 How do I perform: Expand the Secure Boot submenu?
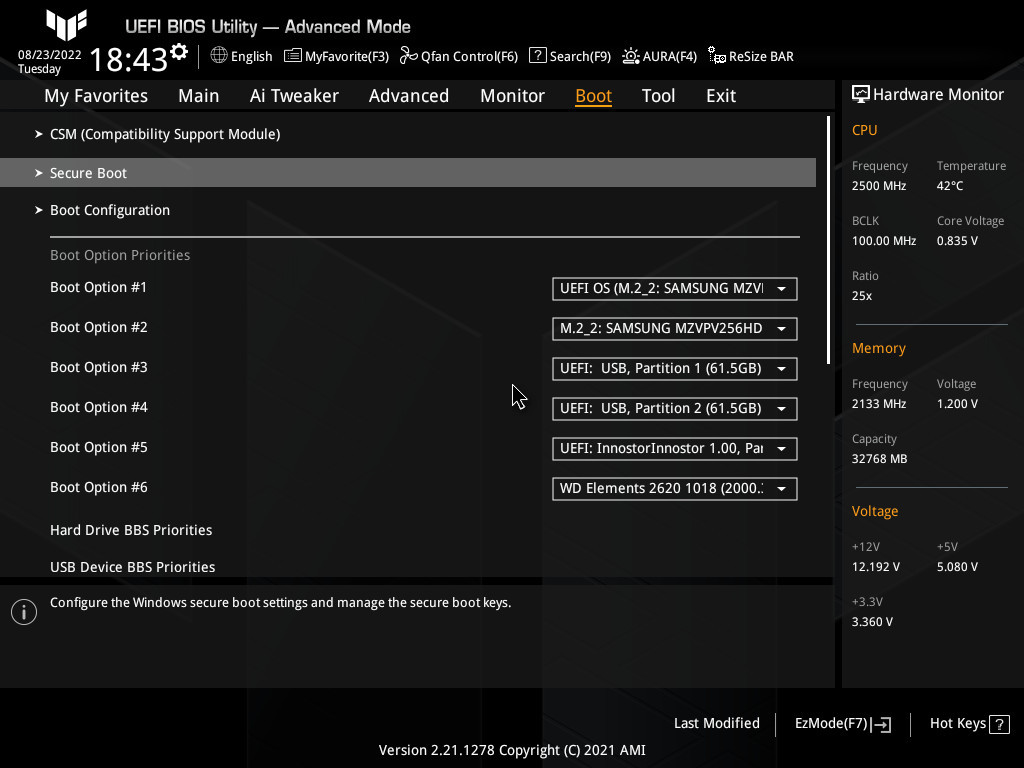[88, 172]
